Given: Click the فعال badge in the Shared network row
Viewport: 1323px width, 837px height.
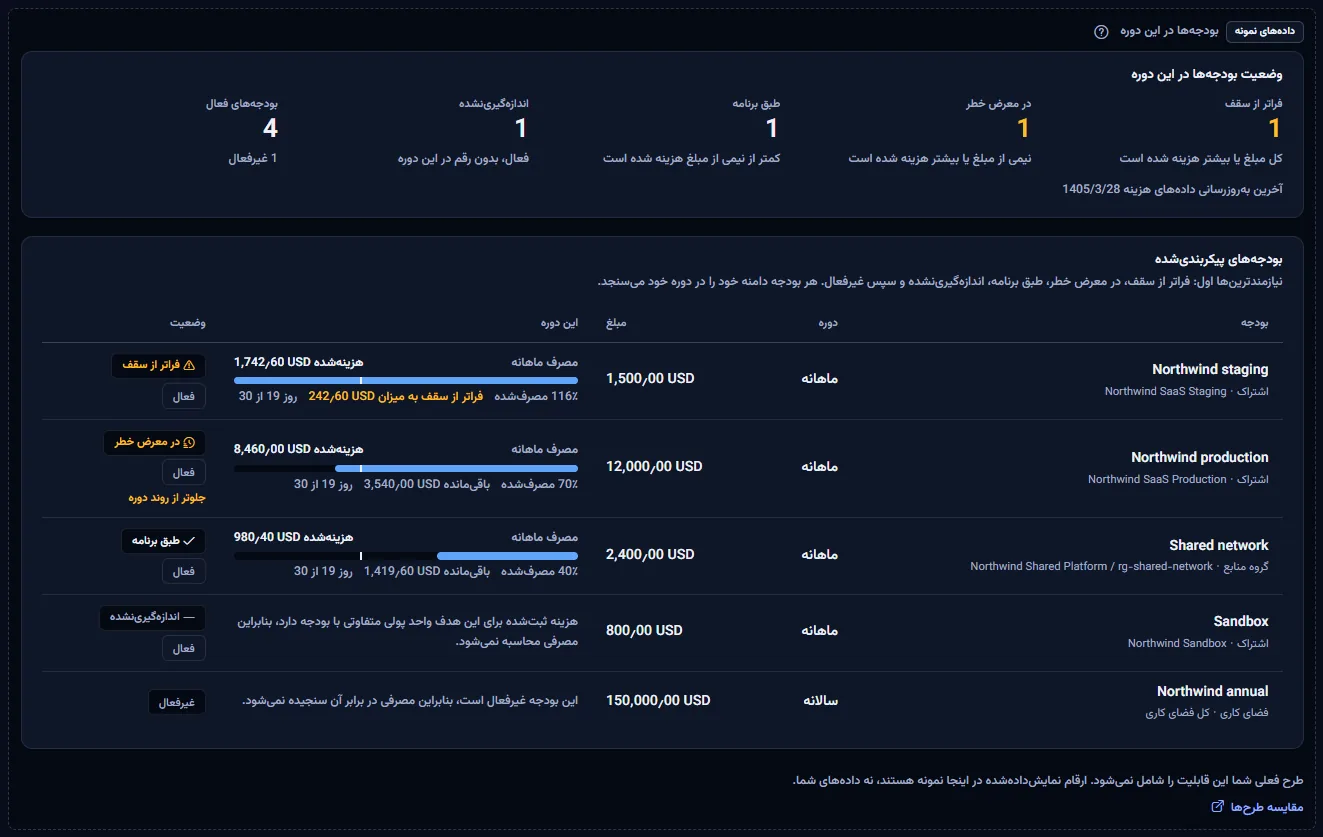Looking at the screenshot, I should point(184,571).
